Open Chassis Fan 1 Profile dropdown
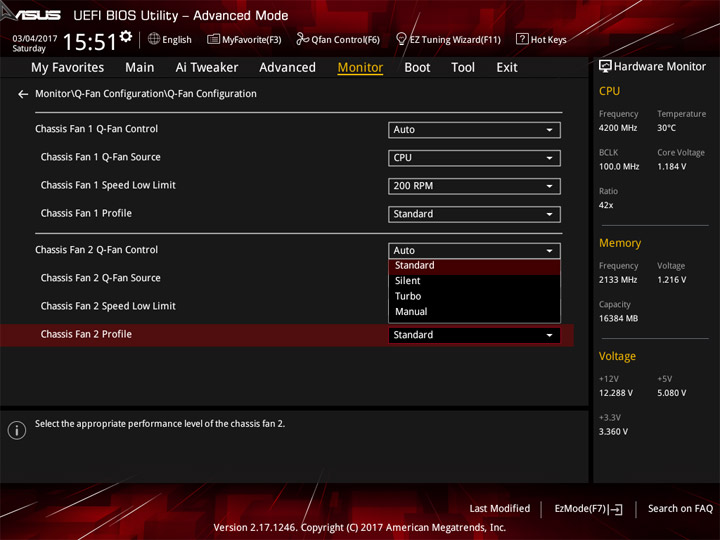Viewport: 720px width, 540px height. pos(474,214)
